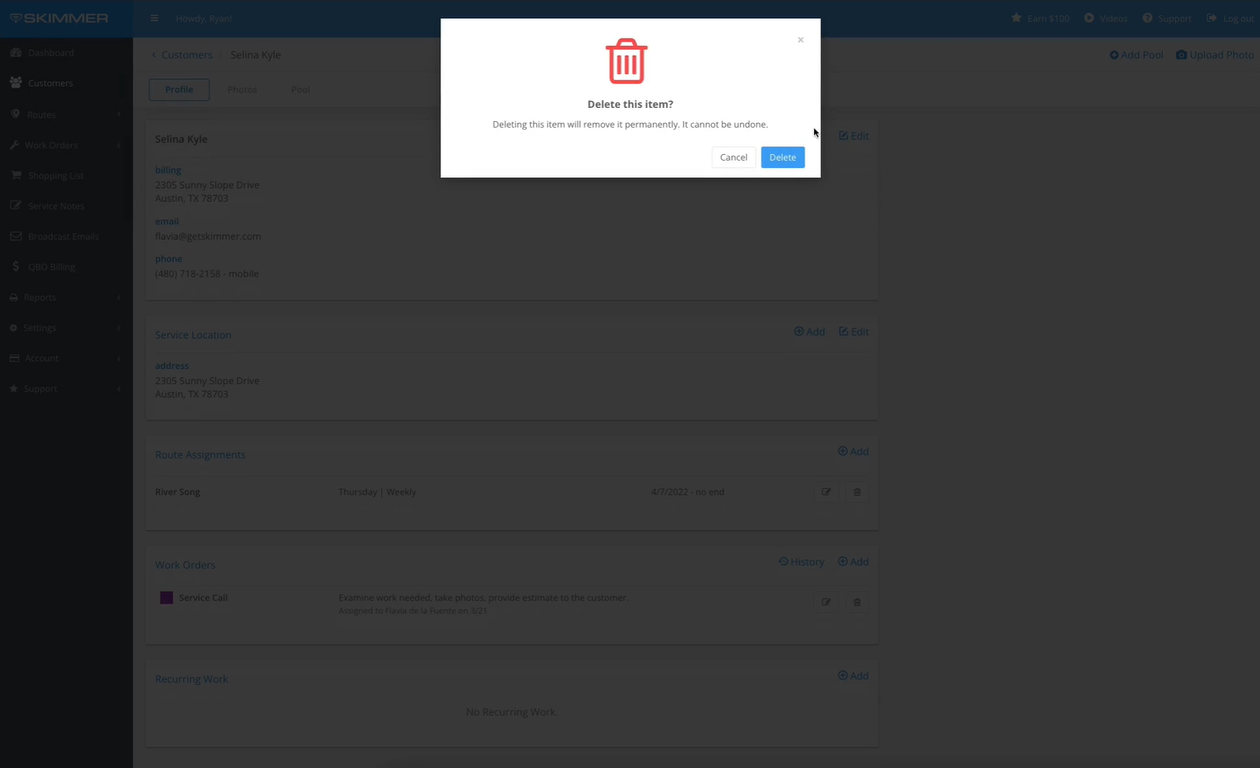The width and height of the screenshot is (1260, 768).
Task: Click the Settings gear icon
Action: point(14,328)
